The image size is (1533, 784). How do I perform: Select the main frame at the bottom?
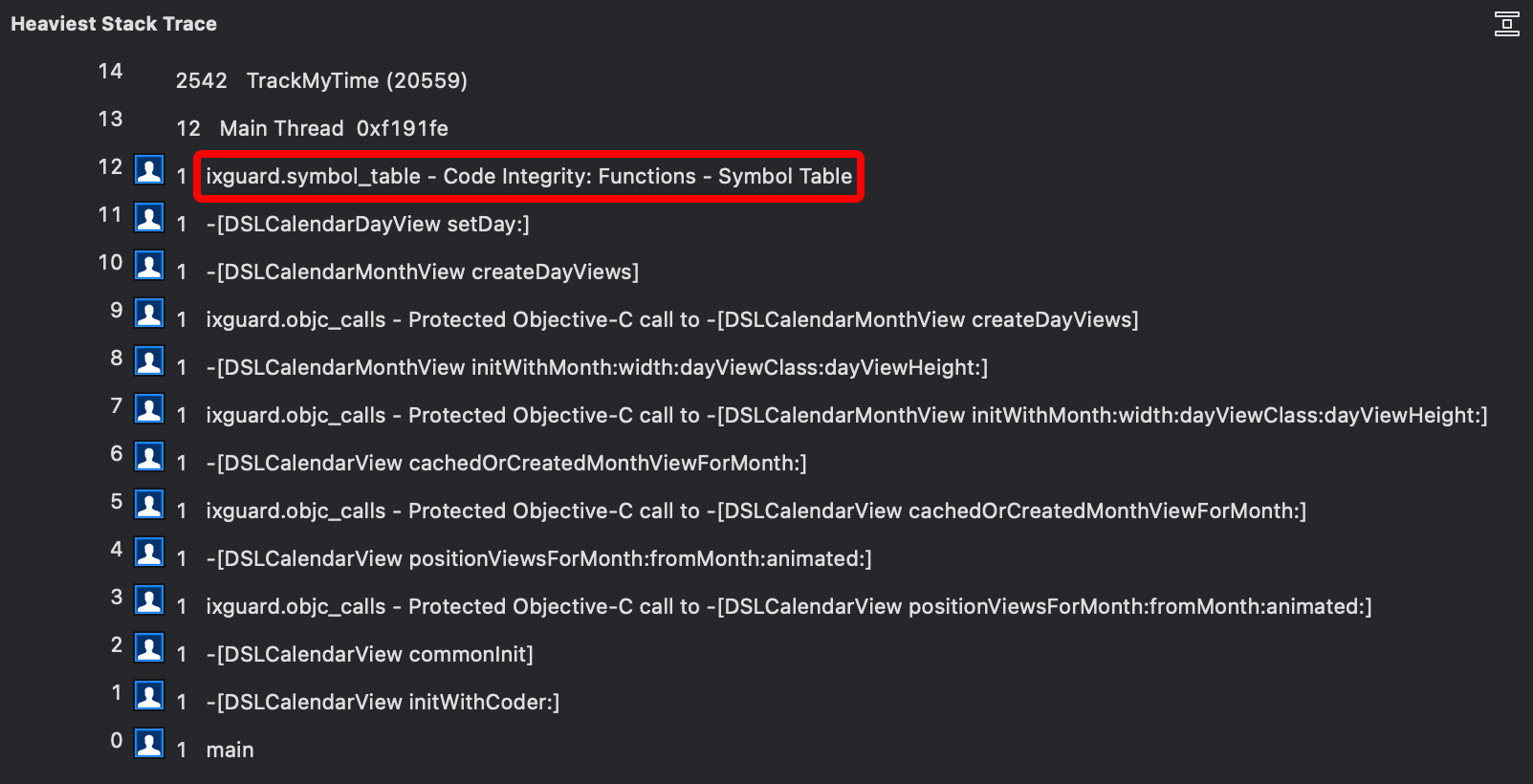(230, 750)
